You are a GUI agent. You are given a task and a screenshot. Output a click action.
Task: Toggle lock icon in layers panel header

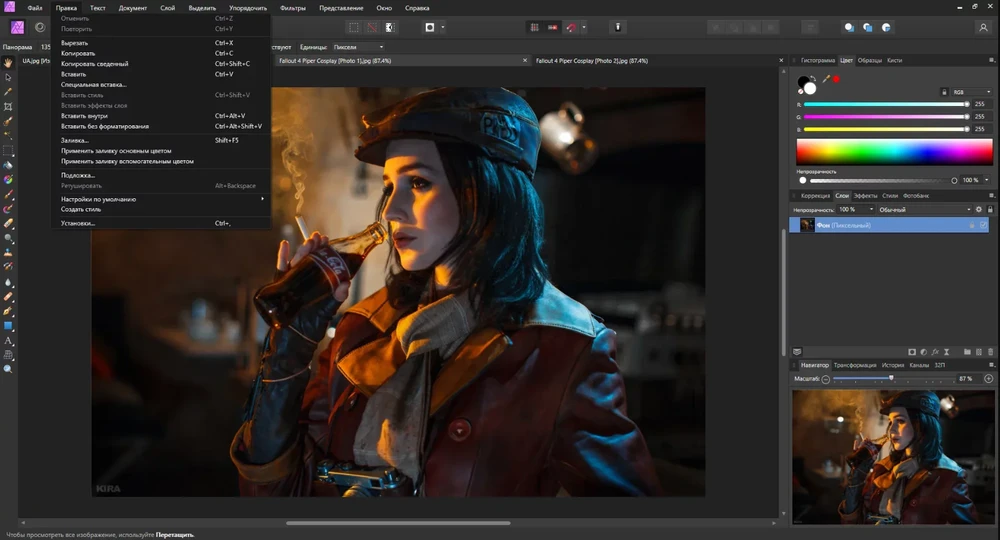click(x=990, y=209)
